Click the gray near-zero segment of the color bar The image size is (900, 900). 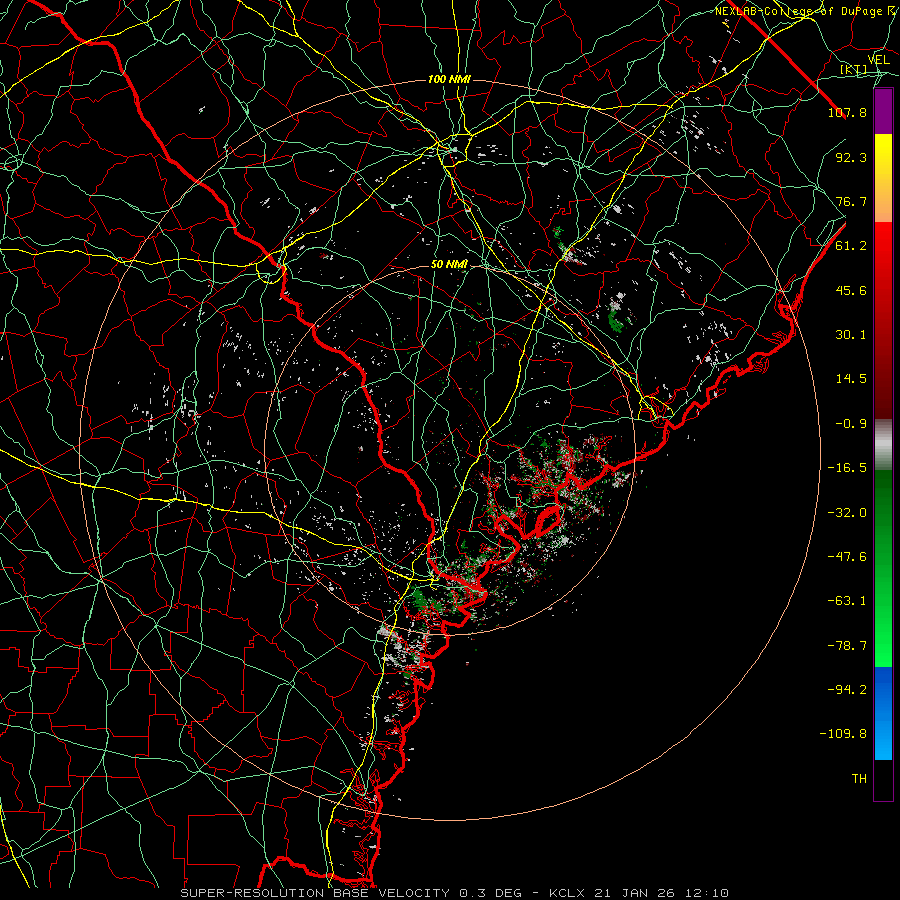point(883,444)
